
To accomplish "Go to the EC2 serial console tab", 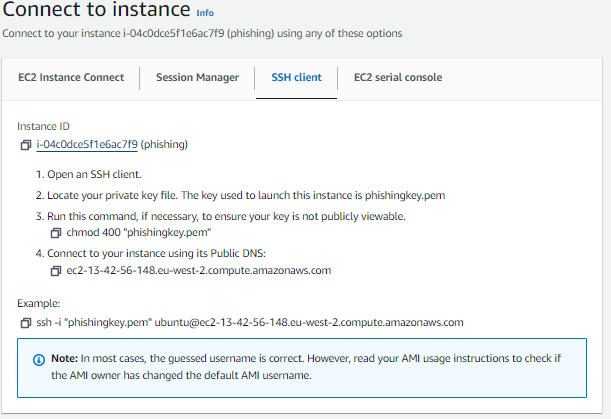I will coord(397,78).
